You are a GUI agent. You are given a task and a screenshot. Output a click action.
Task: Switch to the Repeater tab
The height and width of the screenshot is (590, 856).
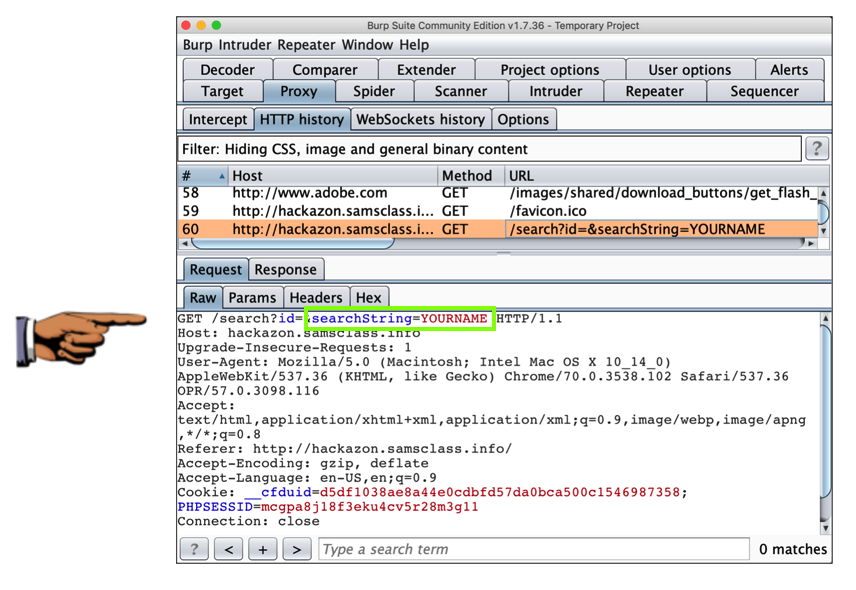[x=654, y=91]
